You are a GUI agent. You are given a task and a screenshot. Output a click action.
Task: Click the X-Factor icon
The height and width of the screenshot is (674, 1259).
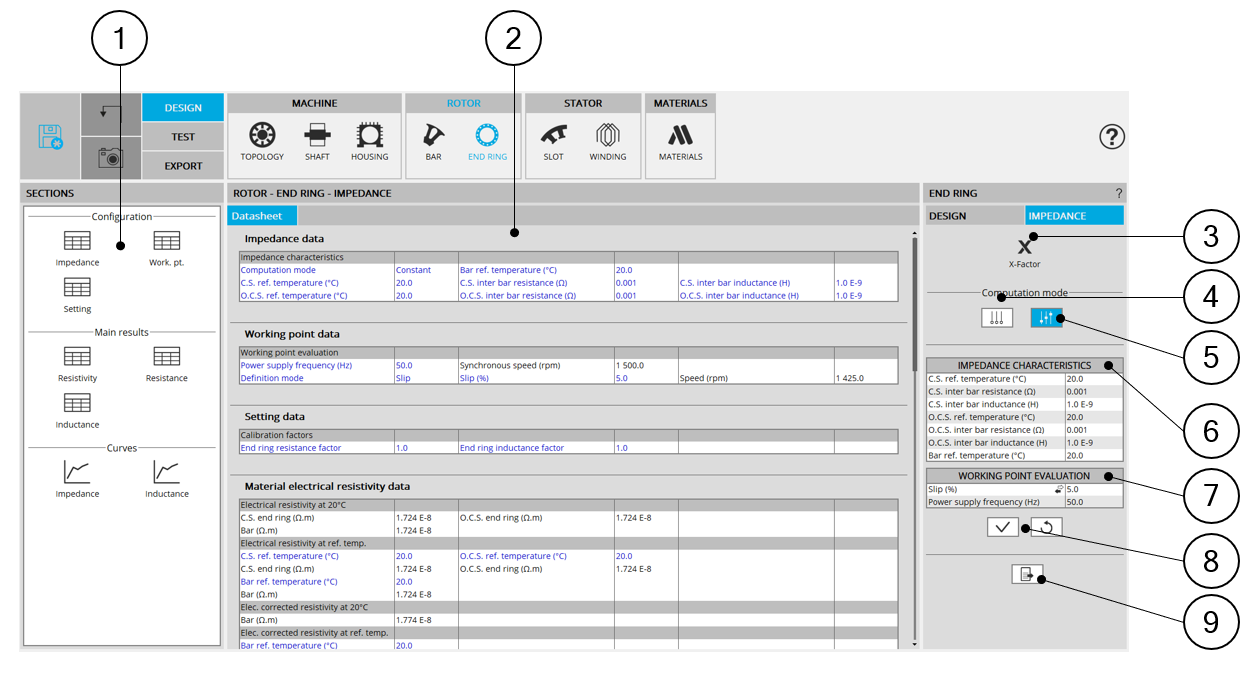pyautogui.click(x=1024, y=248)
